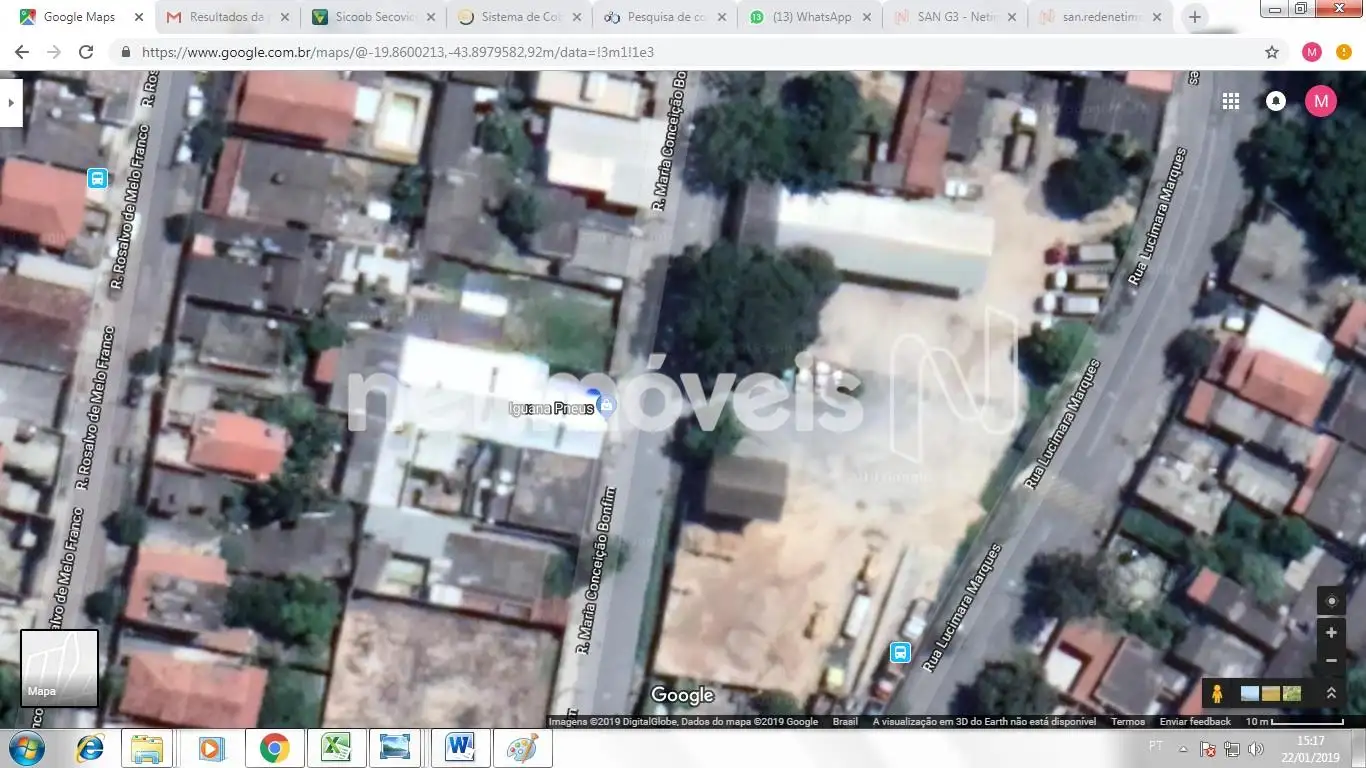This screenshot has height=768, width=1366.
Task: Switch to Mapa view layer thumbnail
Action: click(59, 668)
